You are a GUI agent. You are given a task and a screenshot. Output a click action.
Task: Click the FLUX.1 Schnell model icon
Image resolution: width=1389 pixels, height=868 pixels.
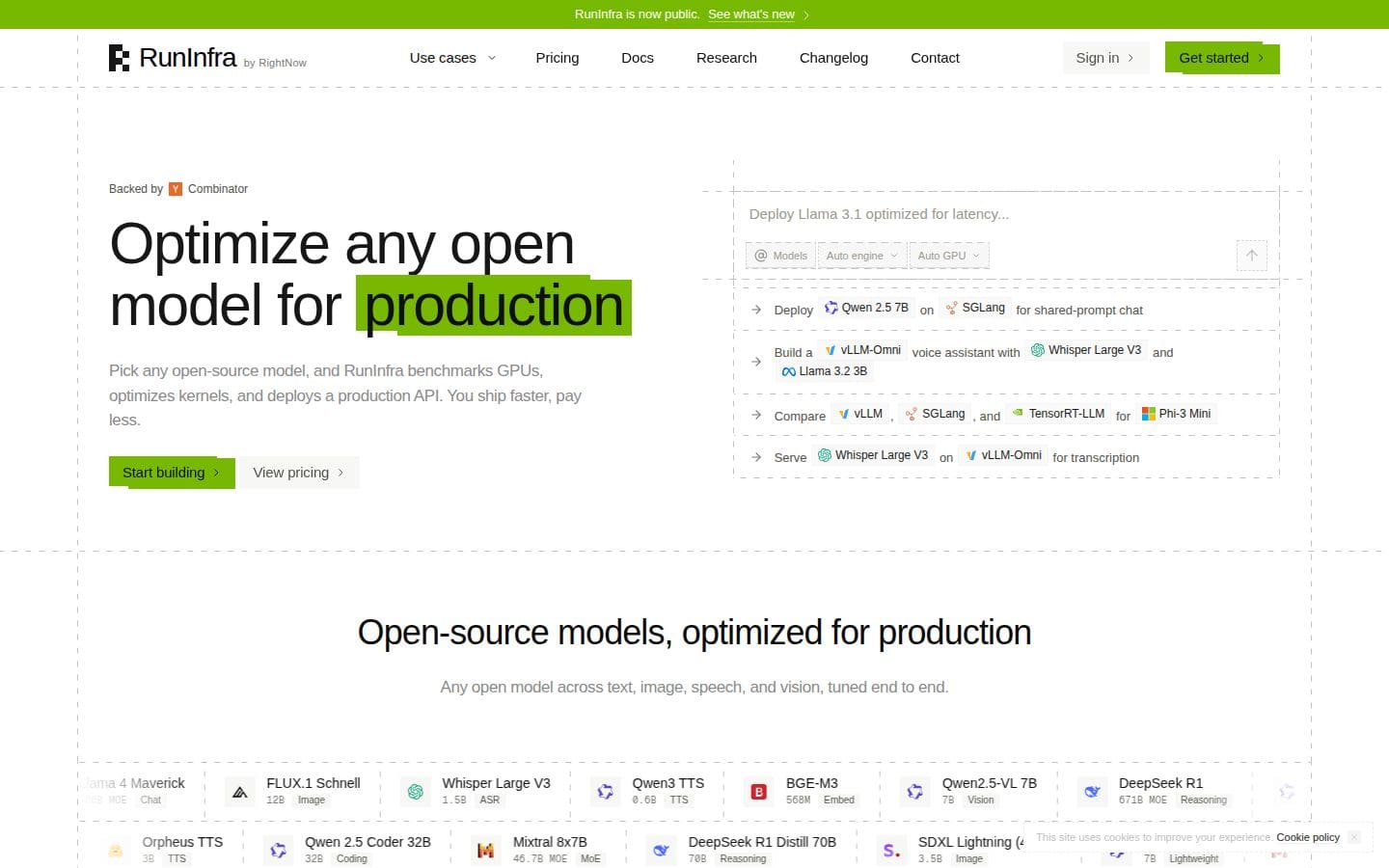240,792
